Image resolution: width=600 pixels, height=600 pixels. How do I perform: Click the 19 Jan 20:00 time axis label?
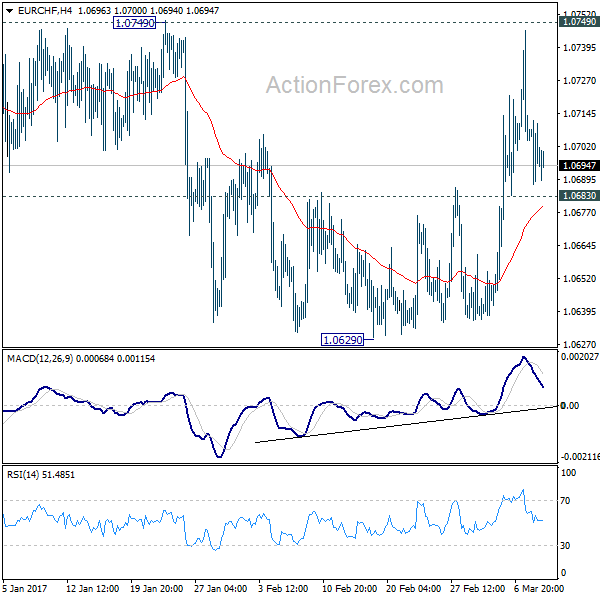(x=156, y=589)
